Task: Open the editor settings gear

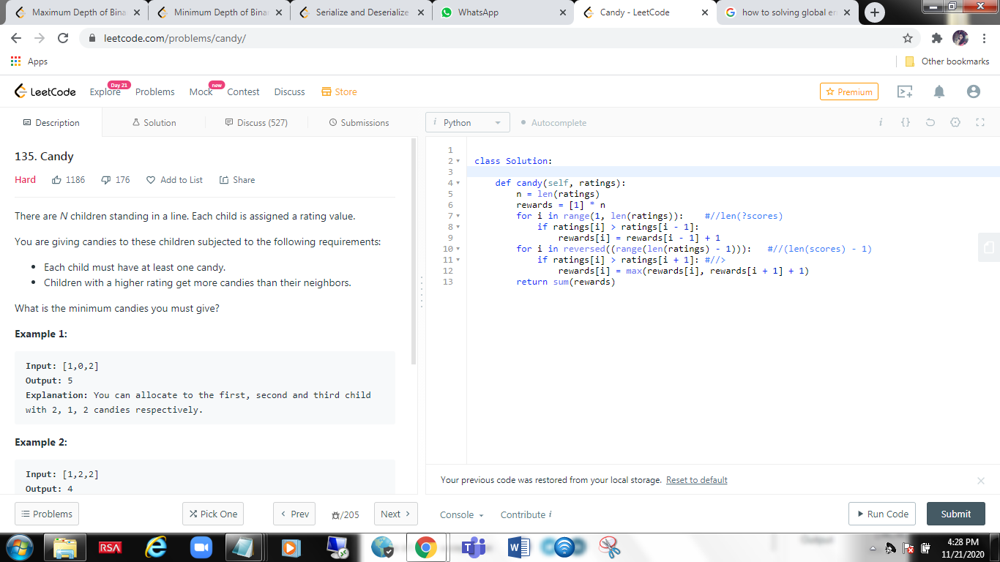Action: (955, 123)
